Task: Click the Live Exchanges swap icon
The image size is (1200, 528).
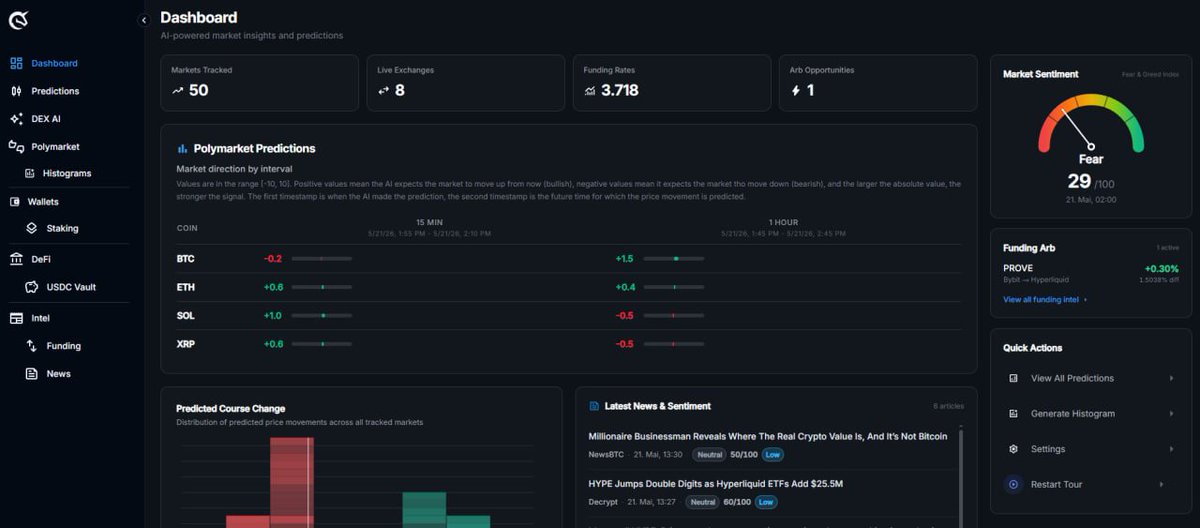Action: coord(383,90)
